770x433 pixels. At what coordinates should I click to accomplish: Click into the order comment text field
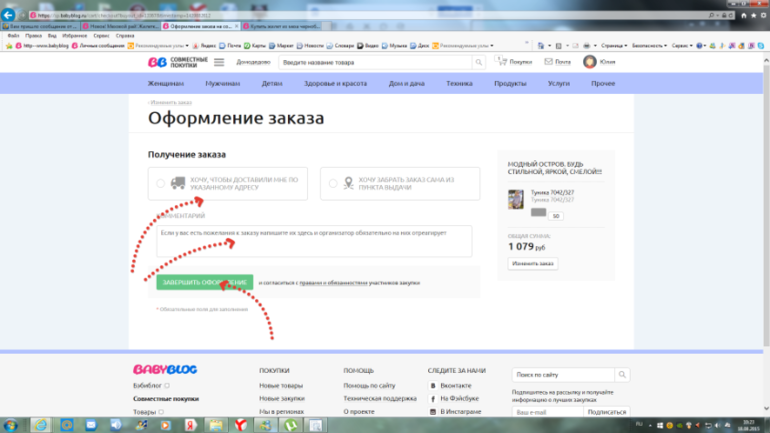[314, 240]
